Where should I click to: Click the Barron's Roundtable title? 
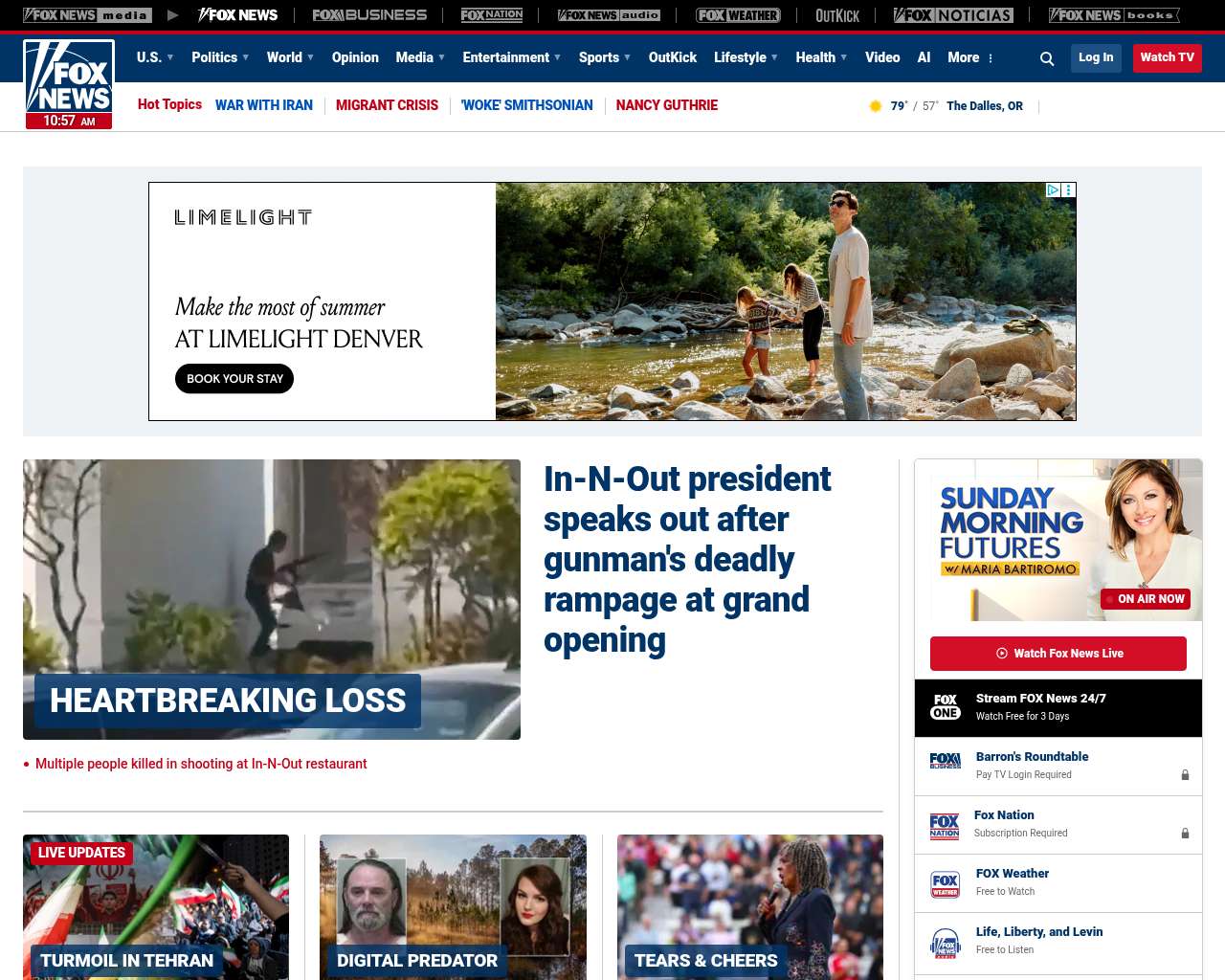pos(1033,757)
